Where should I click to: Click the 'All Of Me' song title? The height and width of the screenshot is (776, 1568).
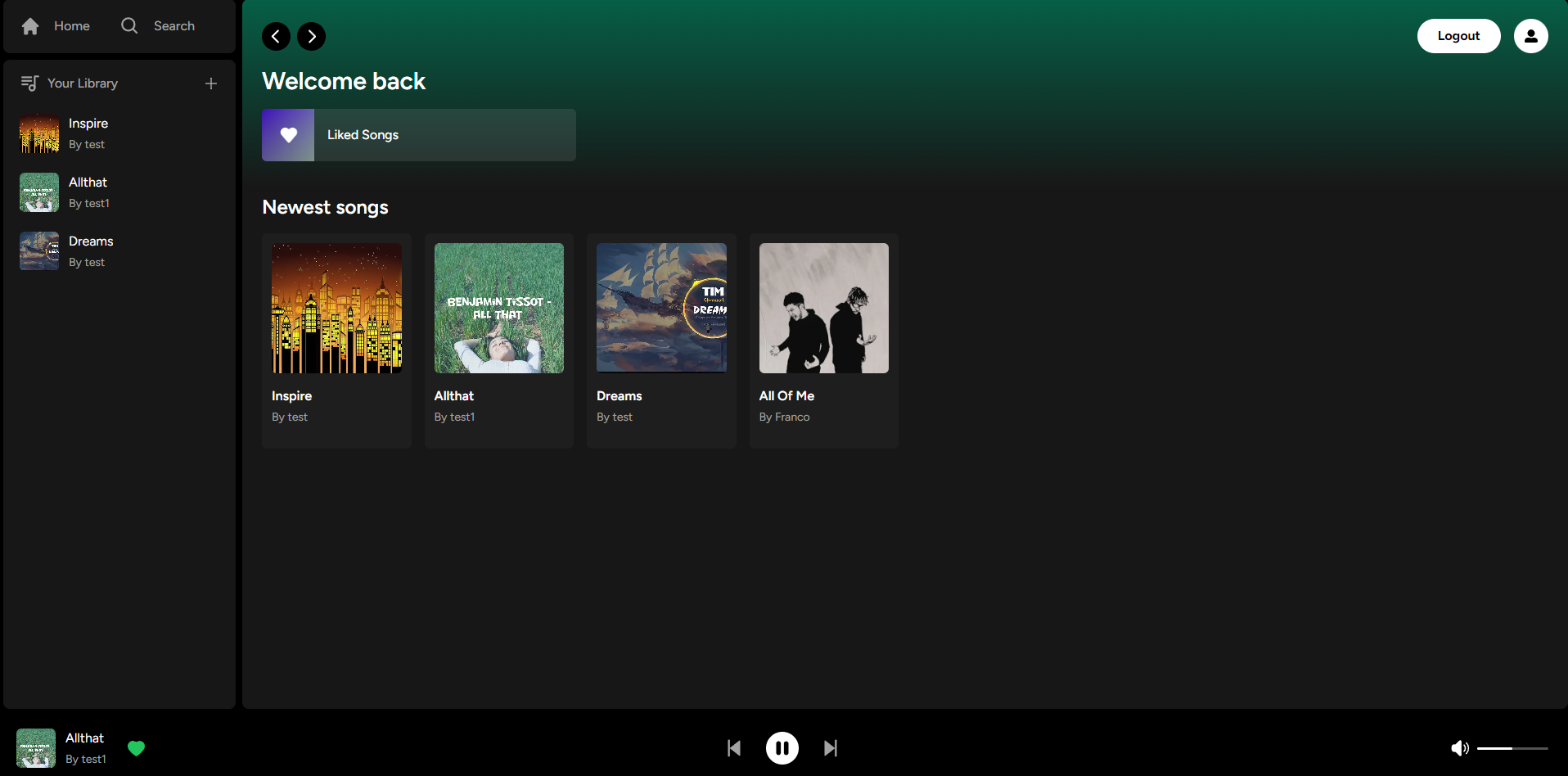[786, 396]
